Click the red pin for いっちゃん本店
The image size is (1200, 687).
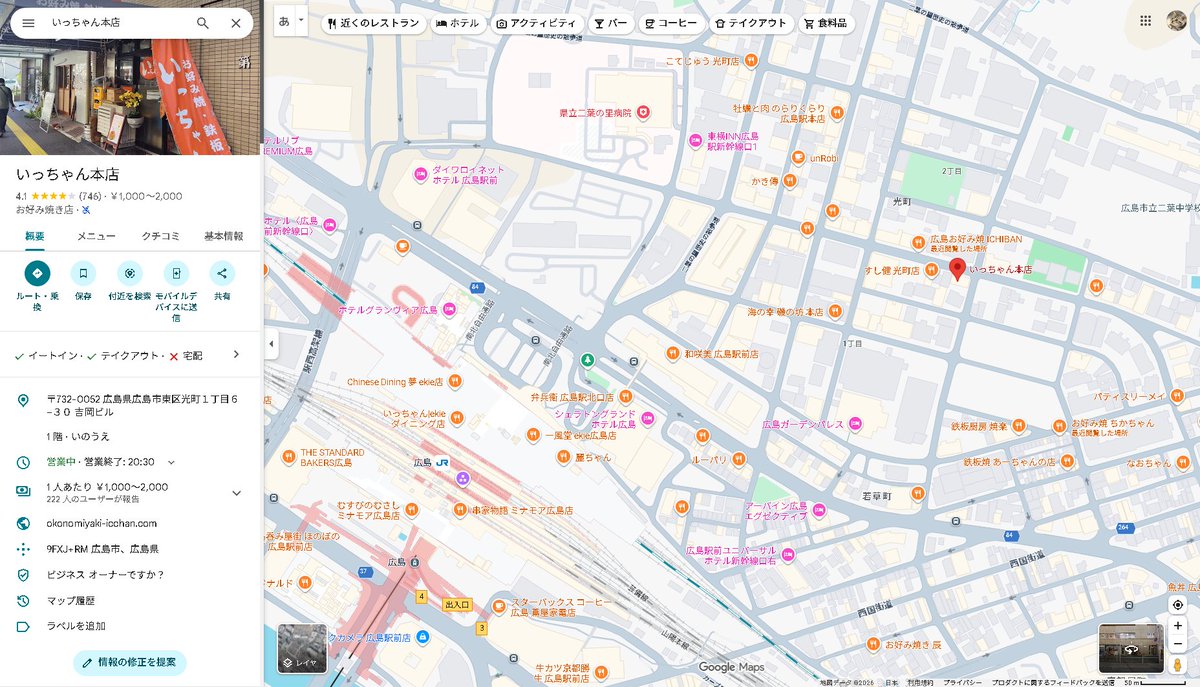pos(957,269)
